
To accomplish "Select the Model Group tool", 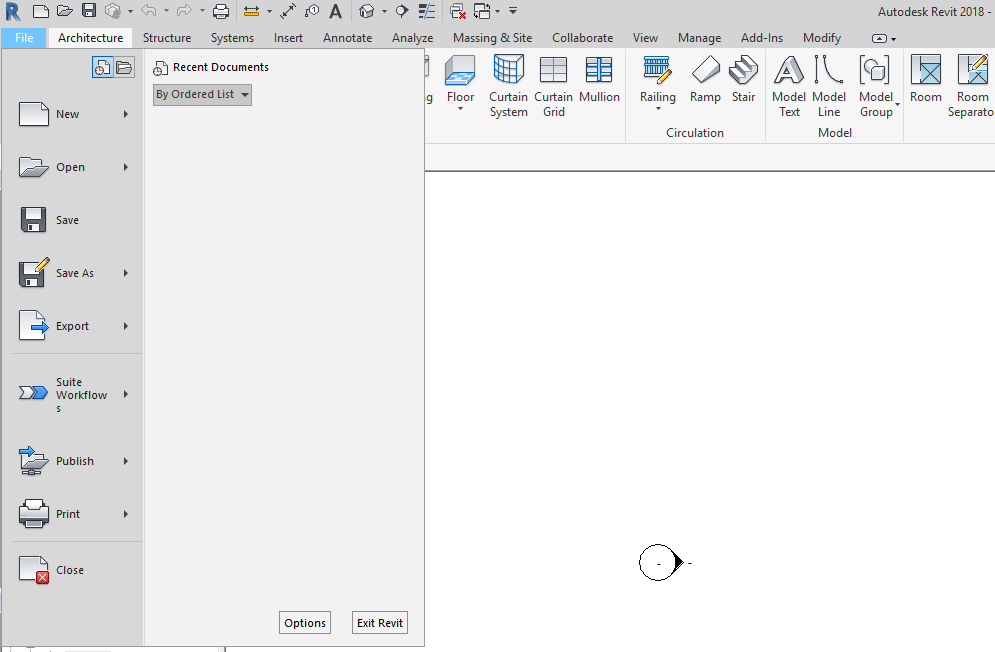I will coord(876,86).
